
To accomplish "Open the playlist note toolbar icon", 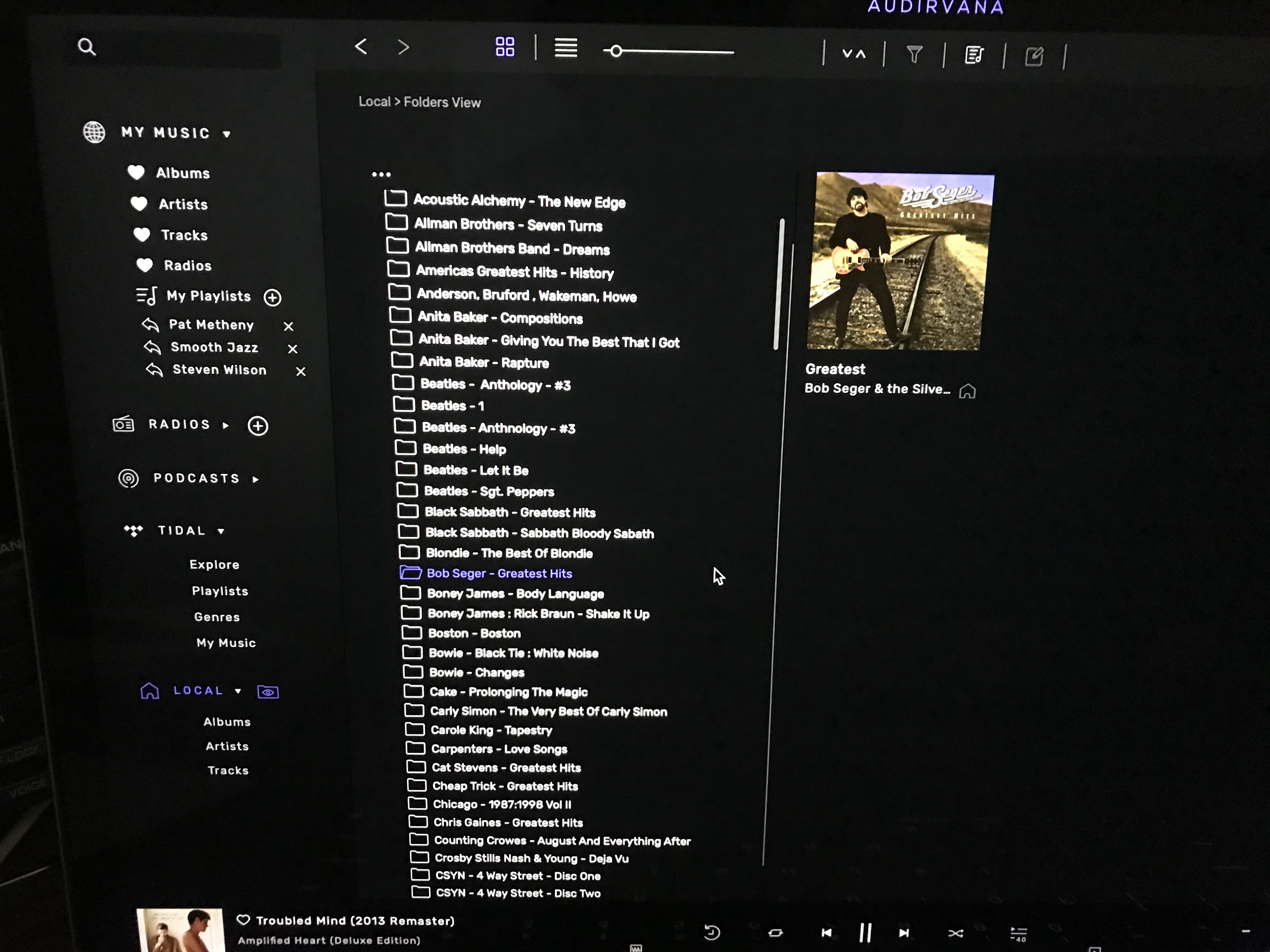I will 974,56.
